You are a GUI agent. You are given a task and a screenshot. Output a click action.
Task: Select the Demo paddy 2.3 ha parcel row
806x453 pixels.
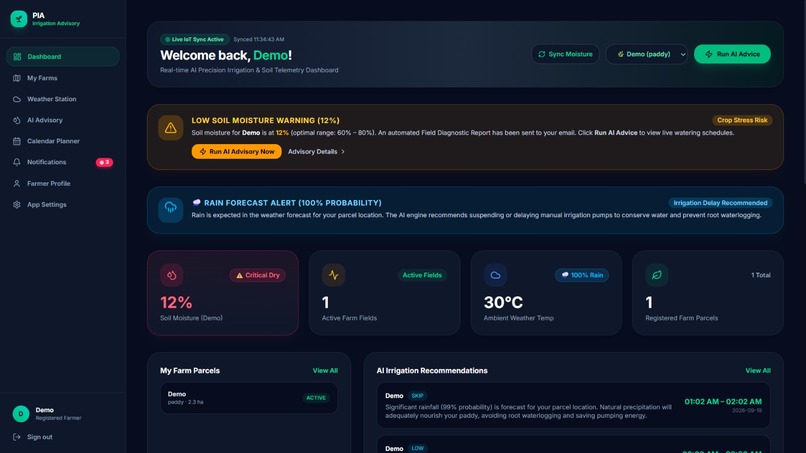(x=249, y=398)
